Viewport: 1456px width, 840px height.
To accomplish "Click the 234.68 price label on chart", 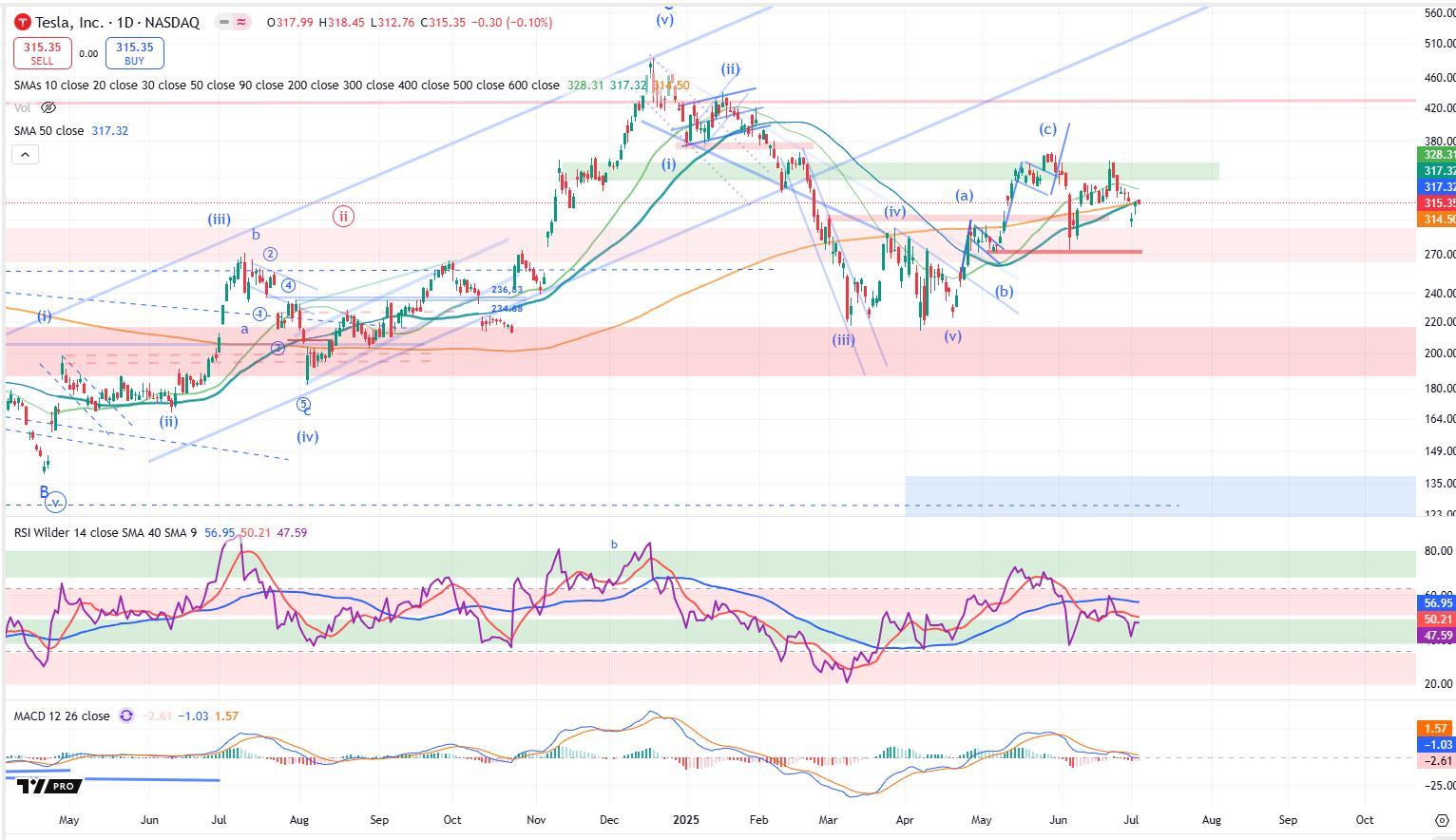I will coord(507,308).
